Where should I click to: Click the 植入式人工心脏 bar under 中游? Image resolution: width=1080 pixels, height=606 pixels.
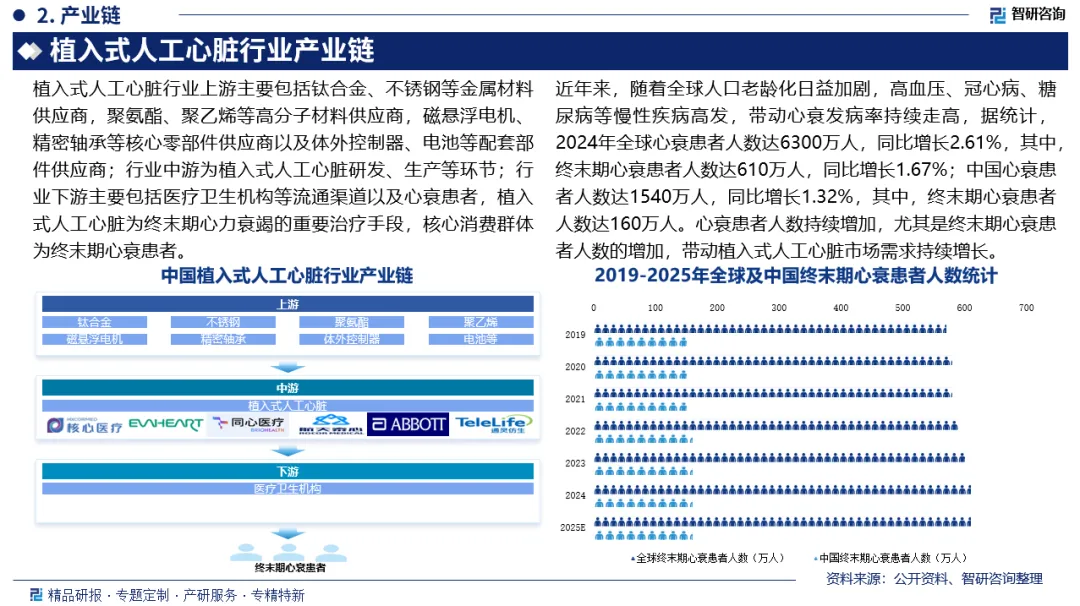(287, 406)
